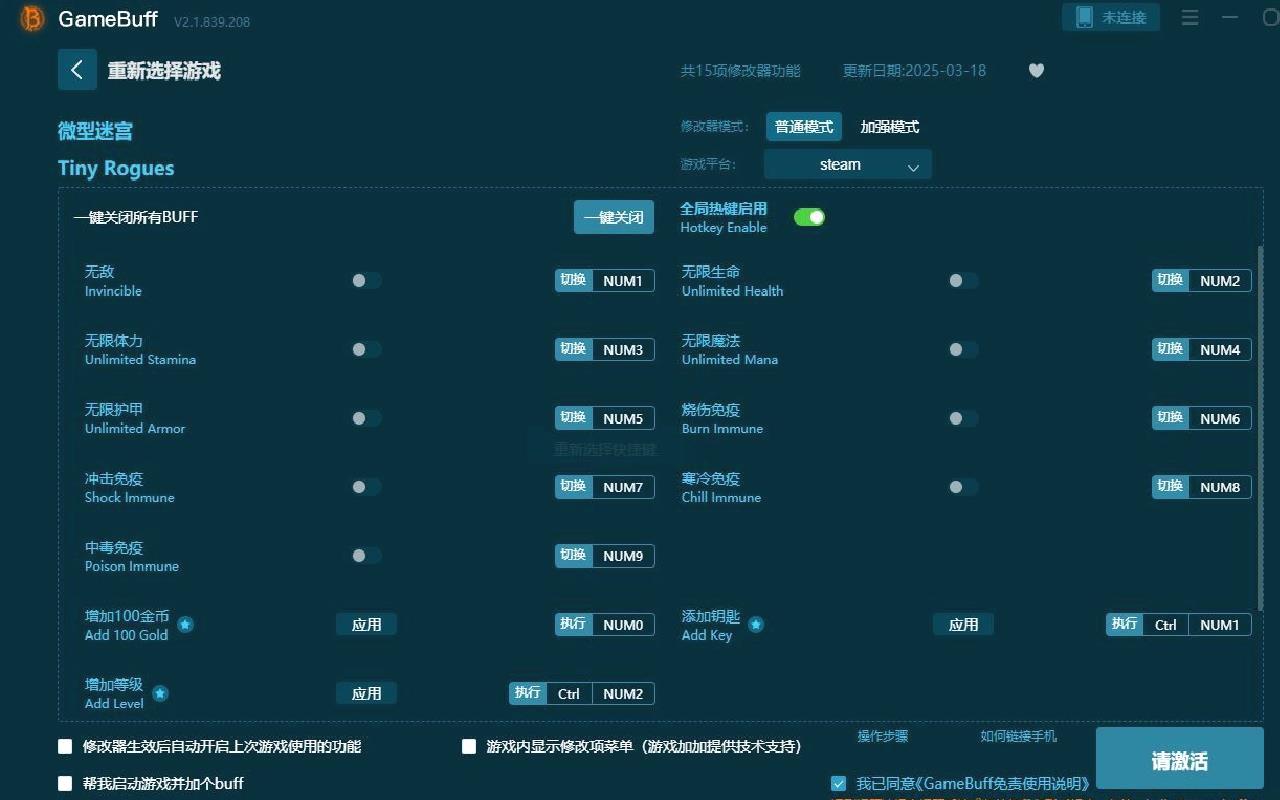Click star icon next to Add Key
Screen dimensions: 1280x800
(x=756, y=625)
